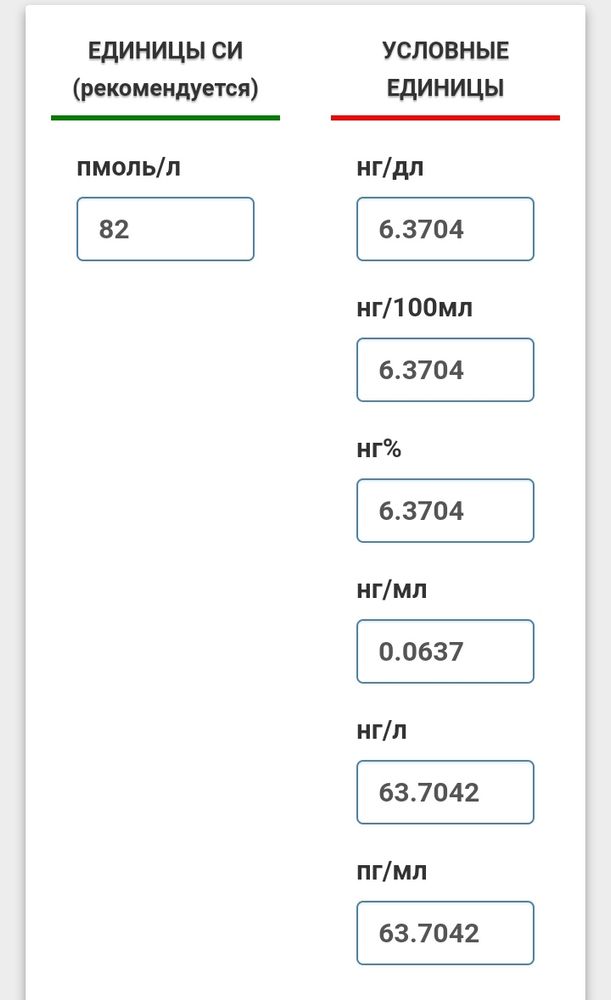Click the пмоль/л unit label
This screenshot has height=1000, width=611.
coord(128,167)
